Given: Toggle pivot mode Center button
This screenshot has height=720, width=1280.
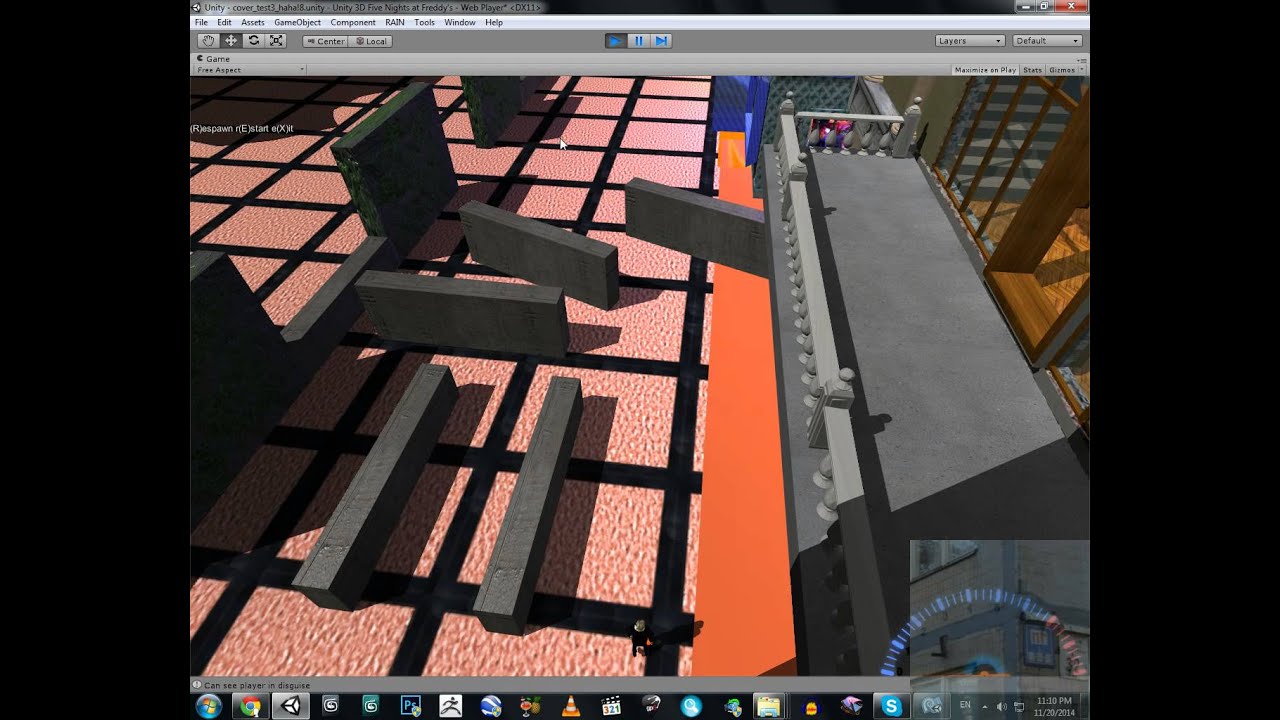Looking at the screenshot, I should 325,41.
